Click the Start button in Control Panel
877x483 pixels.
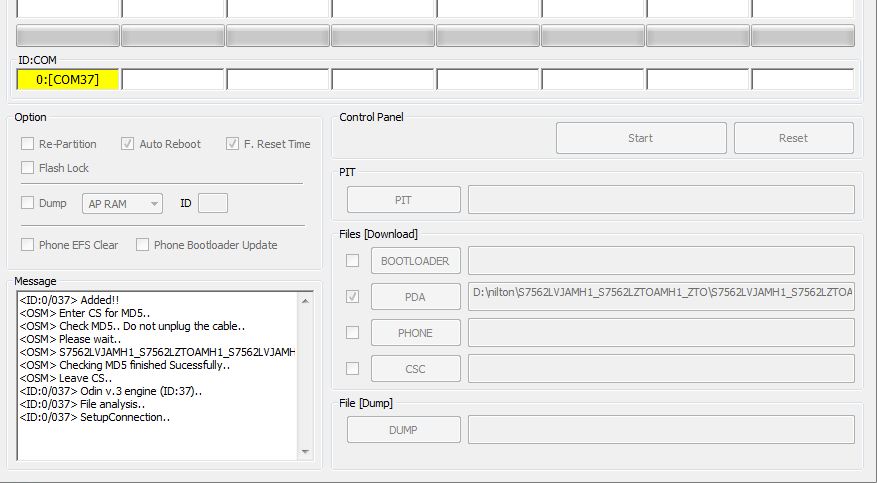[640, 138]
